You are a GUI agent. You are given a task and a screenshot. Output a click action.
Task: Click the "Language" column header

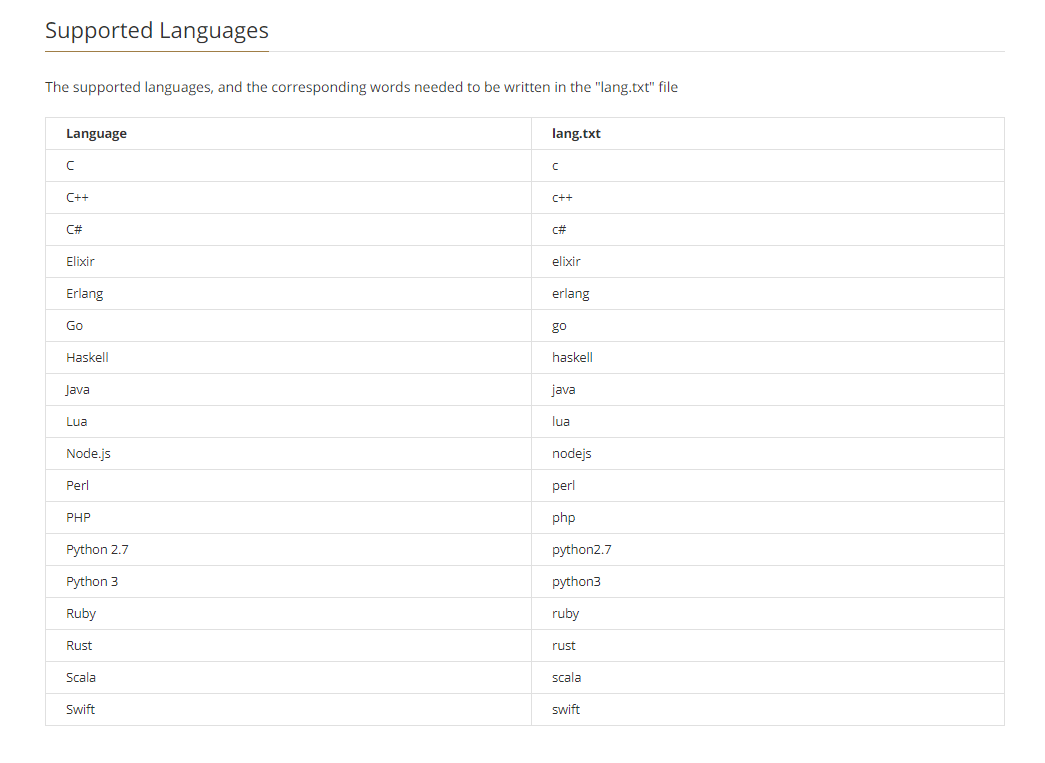96,134
